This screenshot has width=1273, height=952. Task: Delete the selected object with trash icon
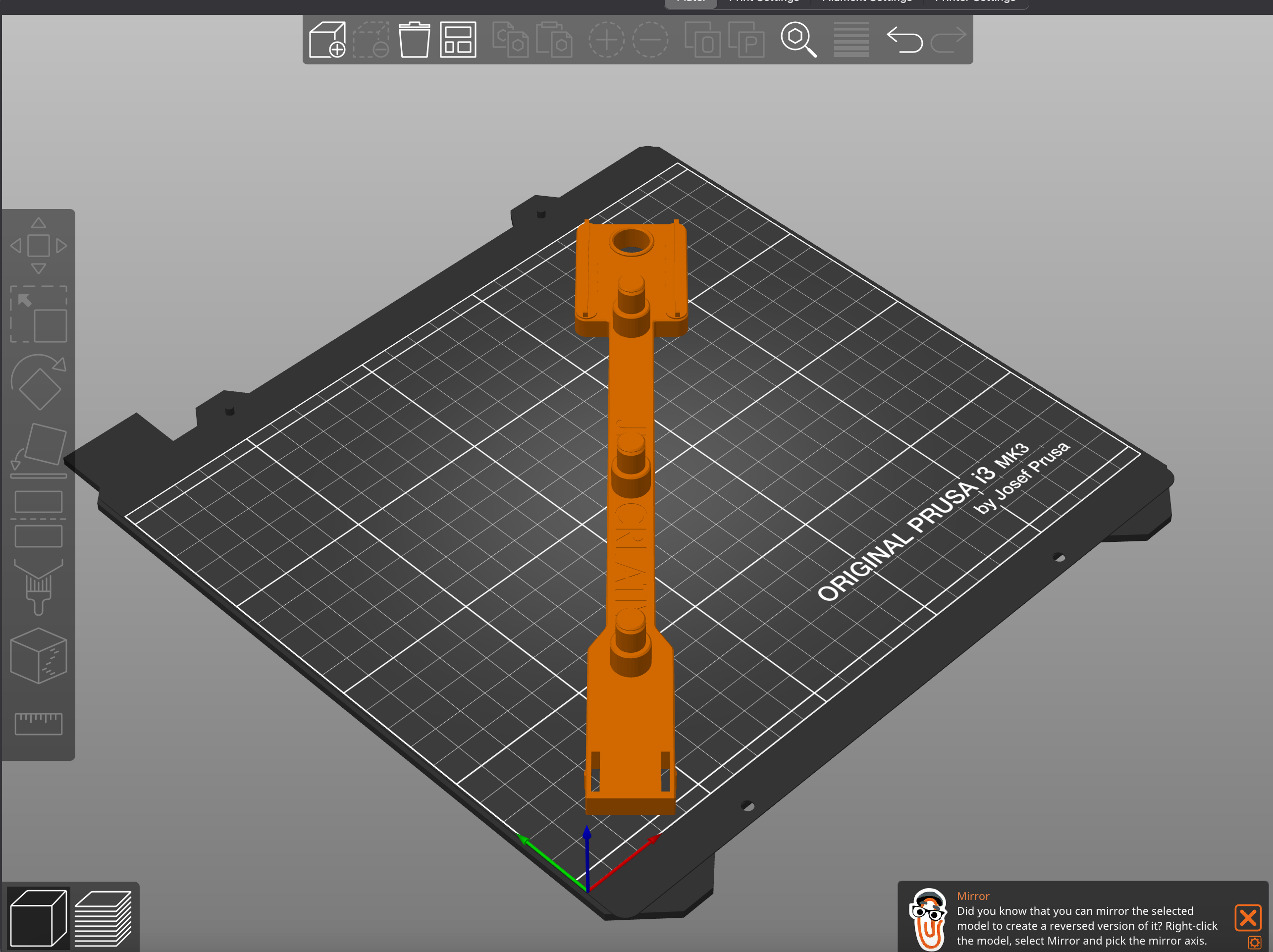[x=414, y=40]
